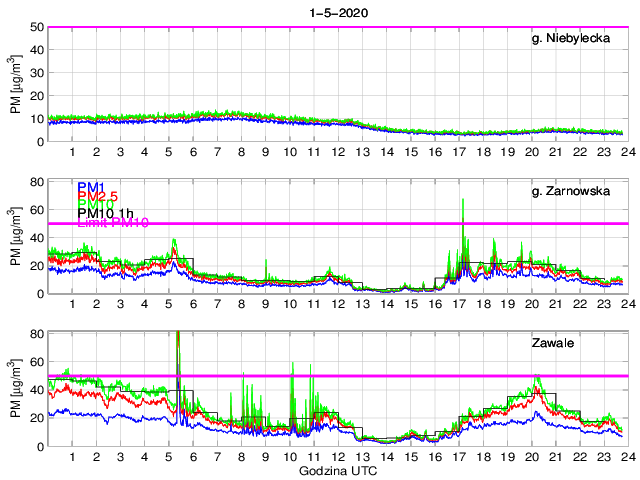Click the blue PM1 legend entry
640x480 pixels.
89,187
